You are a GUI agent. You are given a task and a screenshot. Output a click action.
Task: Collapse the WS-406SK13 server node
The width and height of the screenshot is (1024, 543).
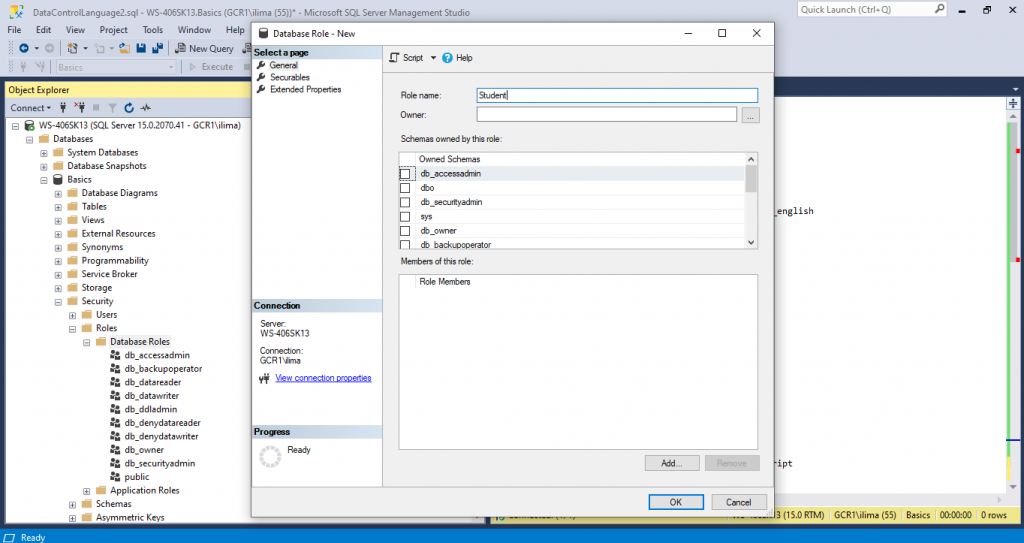(x=16, y=125)
